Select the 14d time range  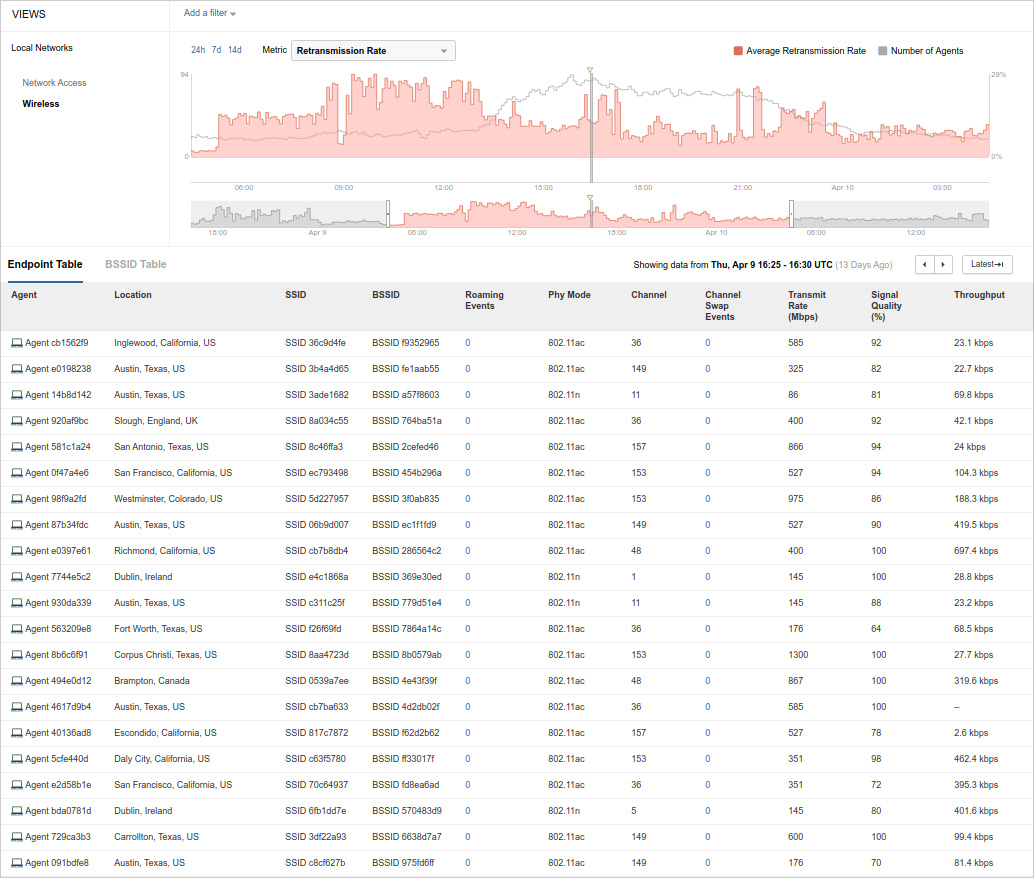point(235,50)
